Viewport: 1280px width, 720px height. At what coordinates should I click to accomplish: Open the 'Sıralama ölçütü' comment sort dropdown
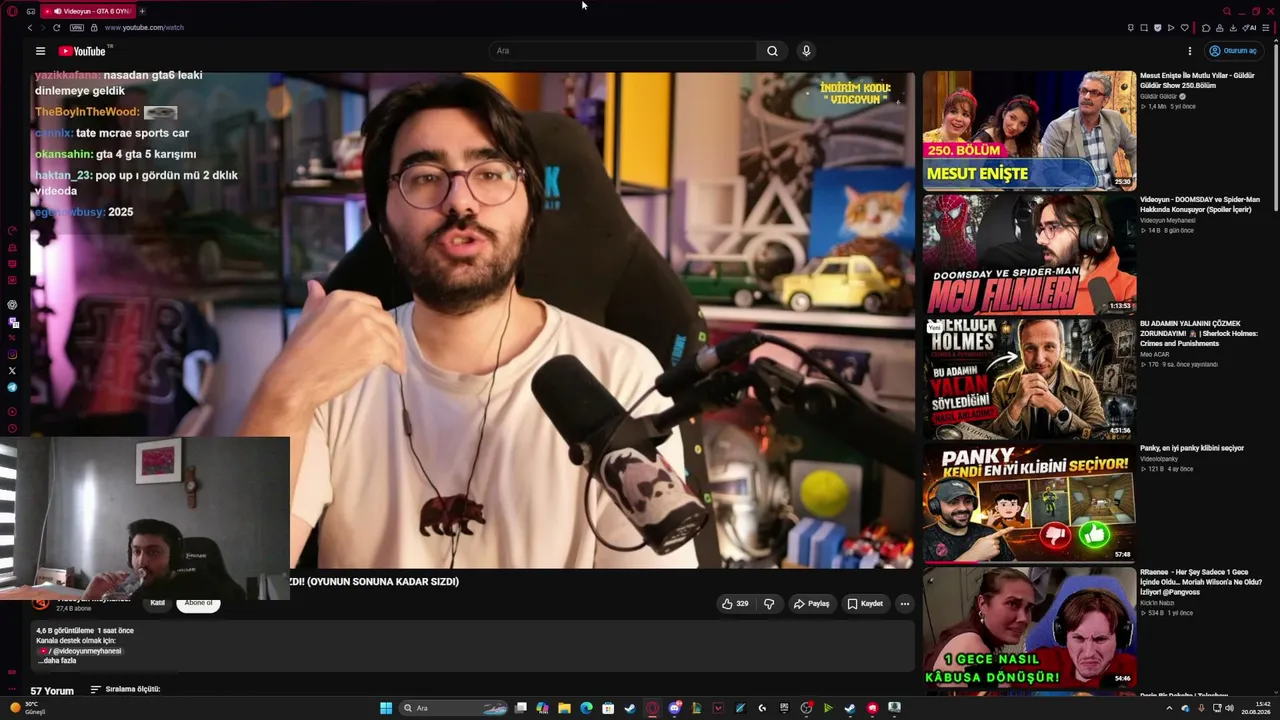(x=125, y=689)
